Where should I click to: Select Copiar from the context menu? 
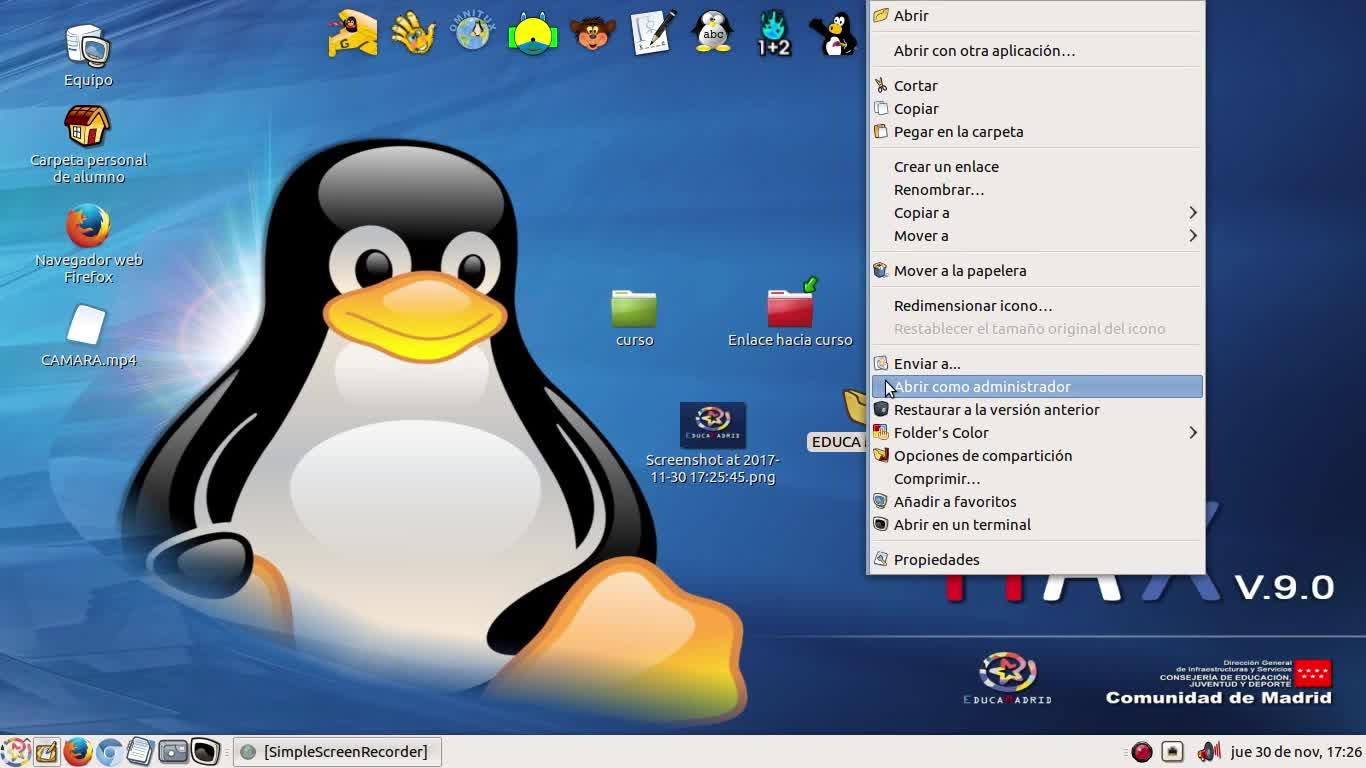tap(1037, 109)
